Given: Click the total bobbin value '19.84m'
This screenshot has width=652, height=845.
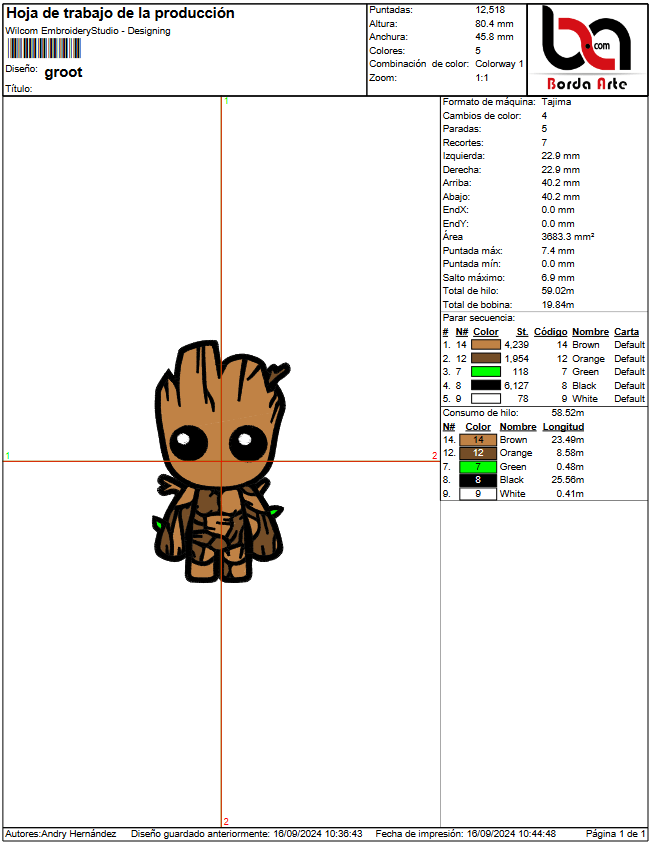Looking at the screenshot, I should [x=558, y=304].
